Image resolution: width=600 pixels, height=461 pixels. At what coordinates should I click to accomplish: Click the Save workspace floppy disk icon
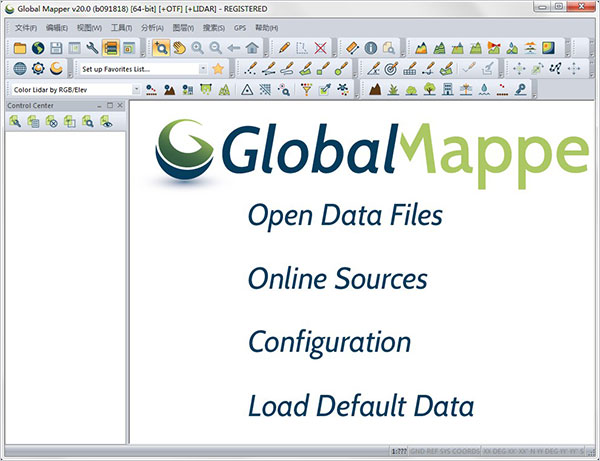click(56, 48)
